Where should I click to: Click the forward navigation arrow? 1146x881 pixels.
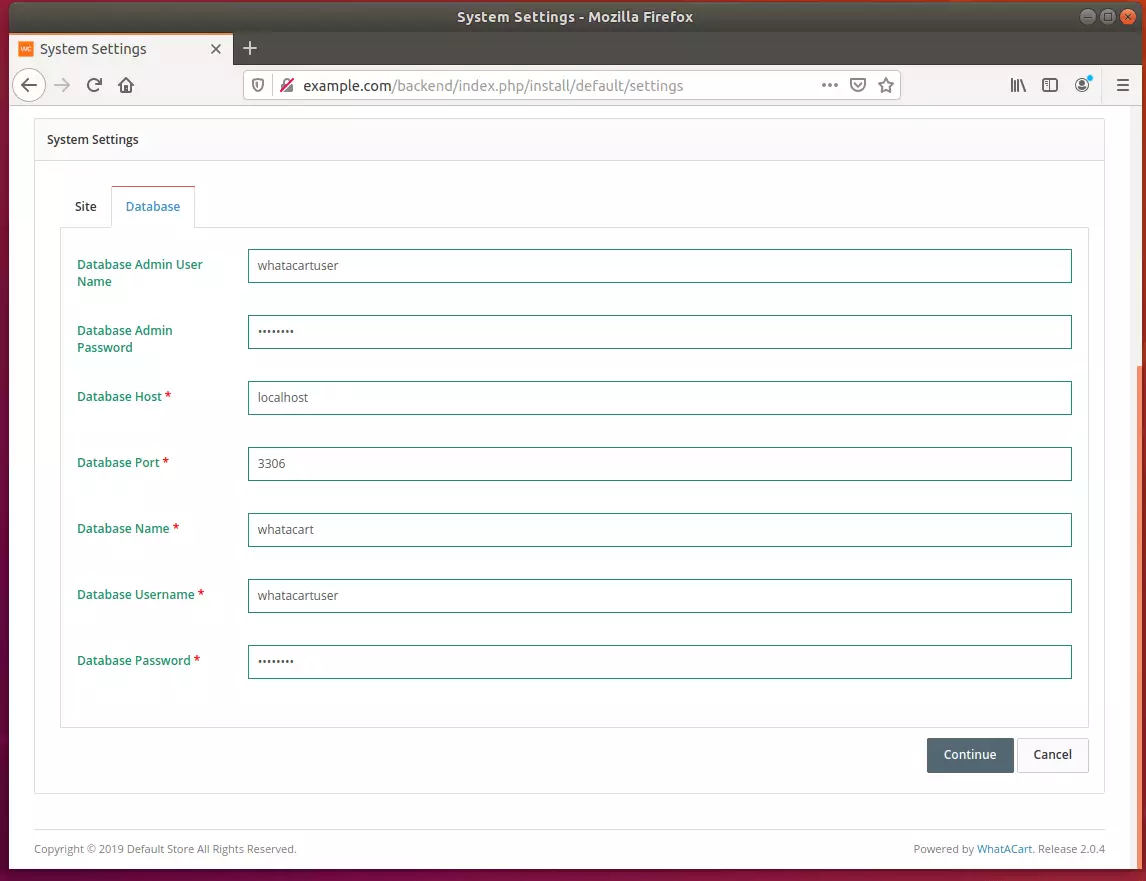62,86
